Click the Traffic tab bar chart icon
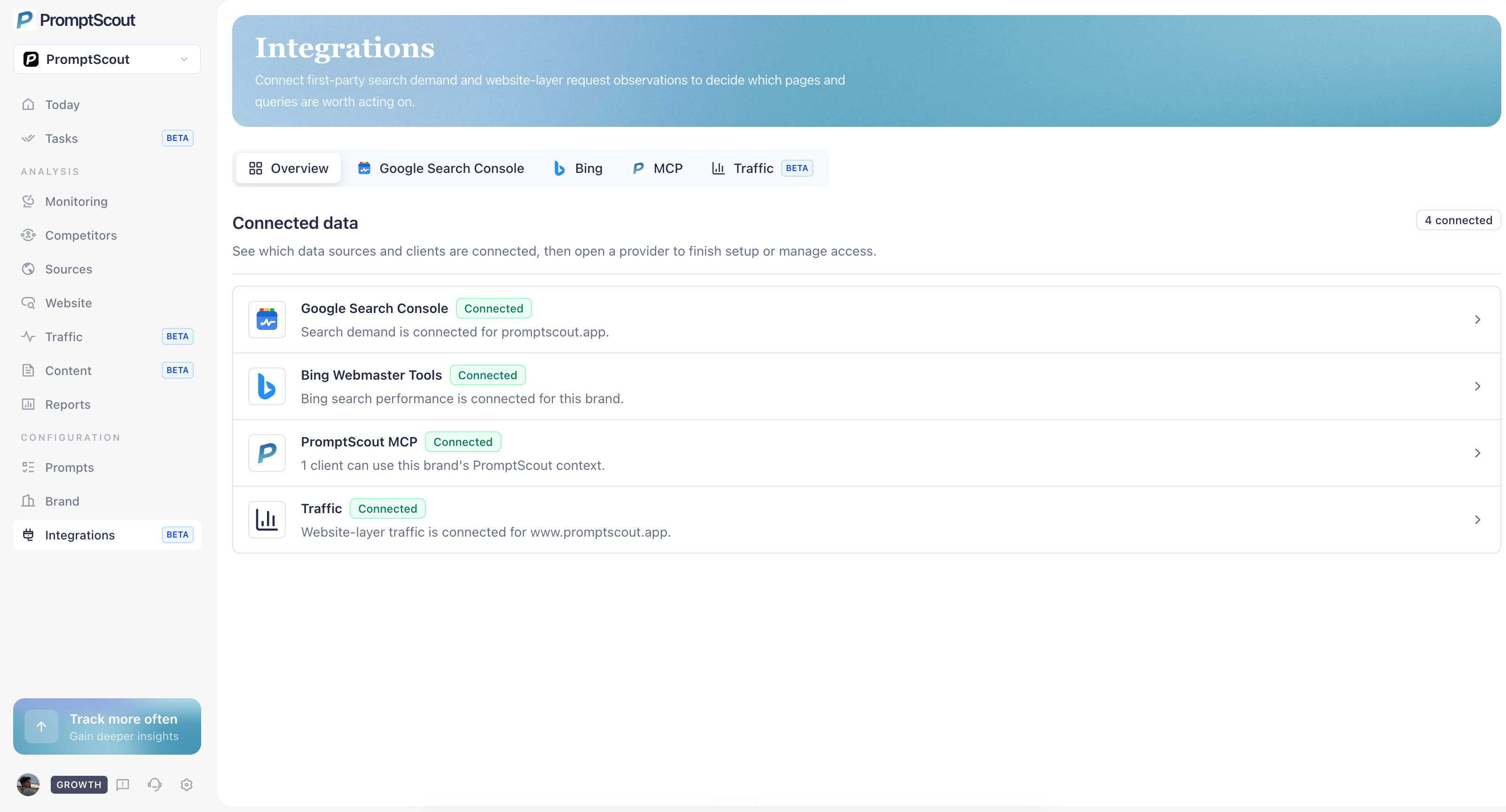 (719, 168)
